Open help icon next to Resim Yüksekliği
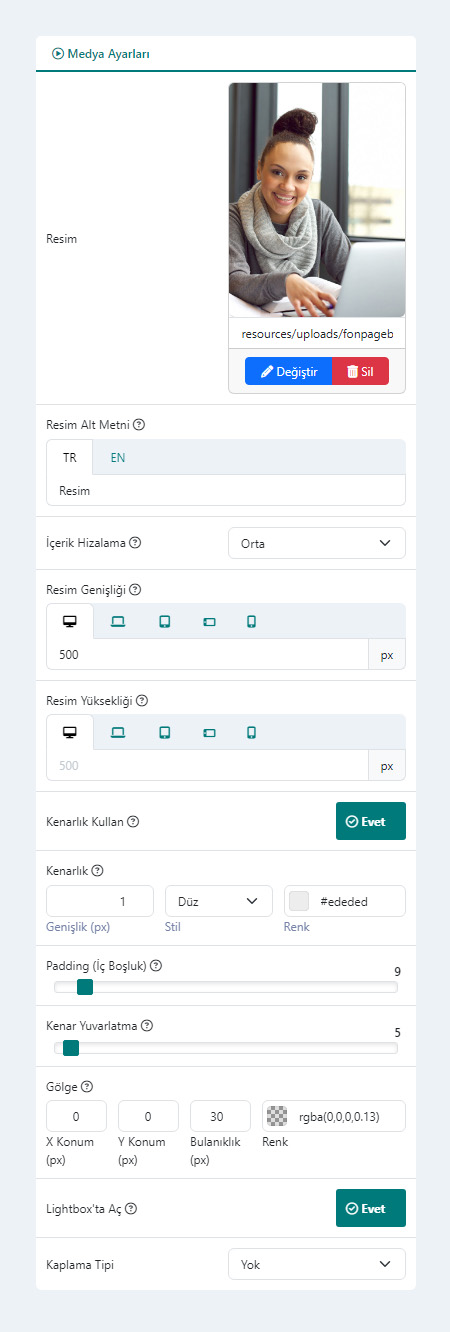The width and height of the screenshot is (450, 1332). (x=141, y=701)
